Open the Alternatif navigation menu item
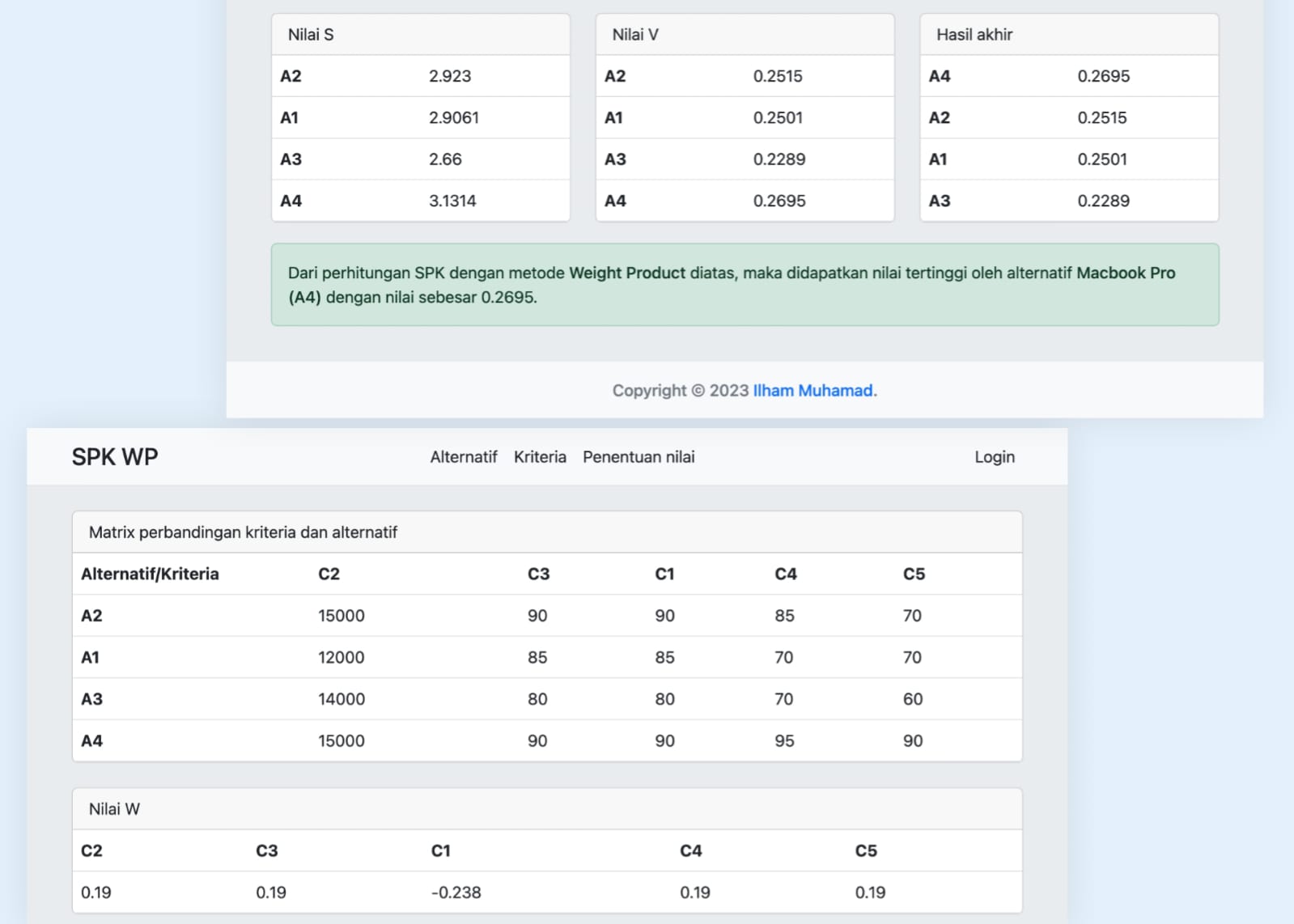Viewport: 1294px width, 924px height. point(463,457)
